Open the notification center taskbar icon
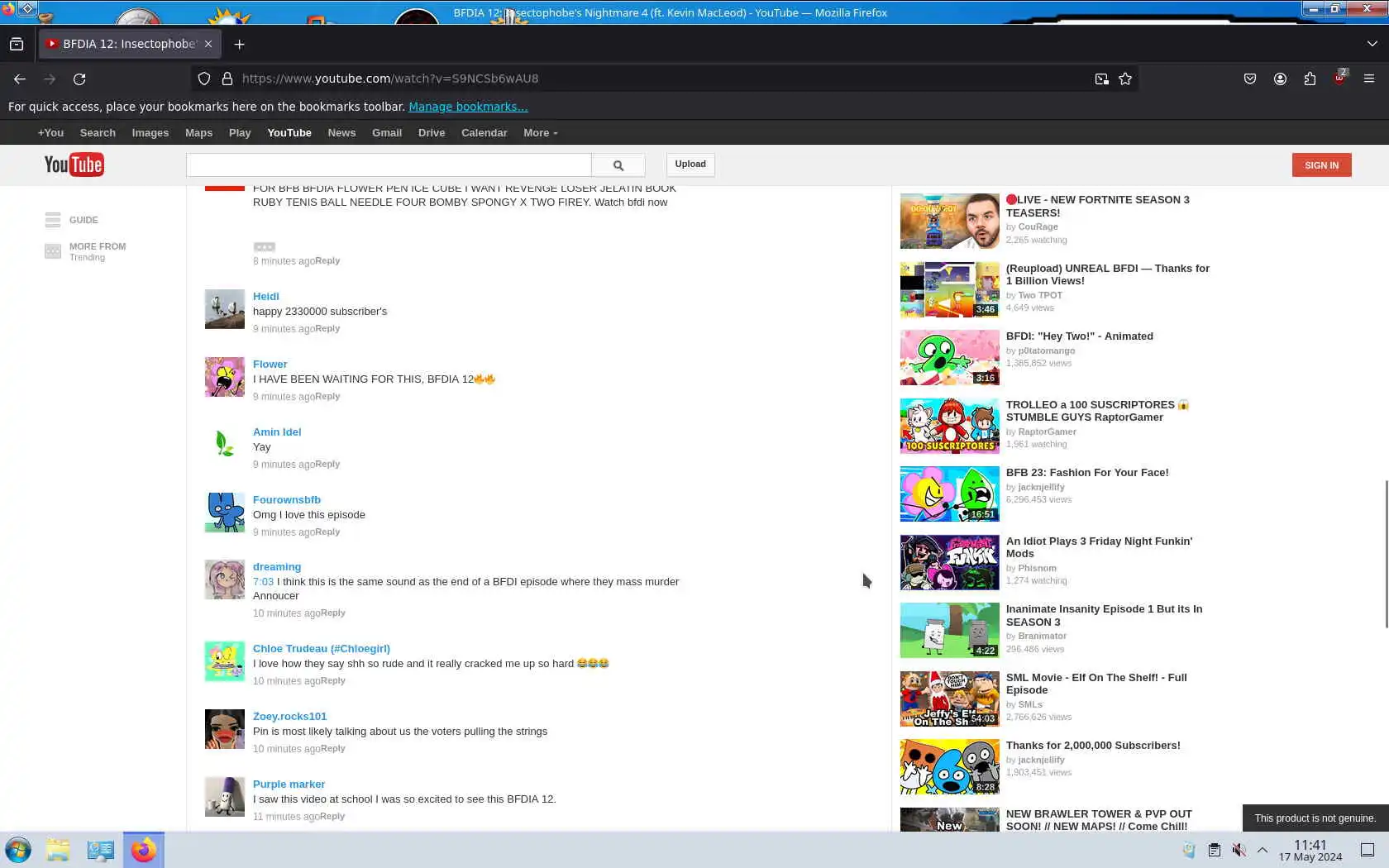This screenshot has height=868, width=1389. 1368,850
